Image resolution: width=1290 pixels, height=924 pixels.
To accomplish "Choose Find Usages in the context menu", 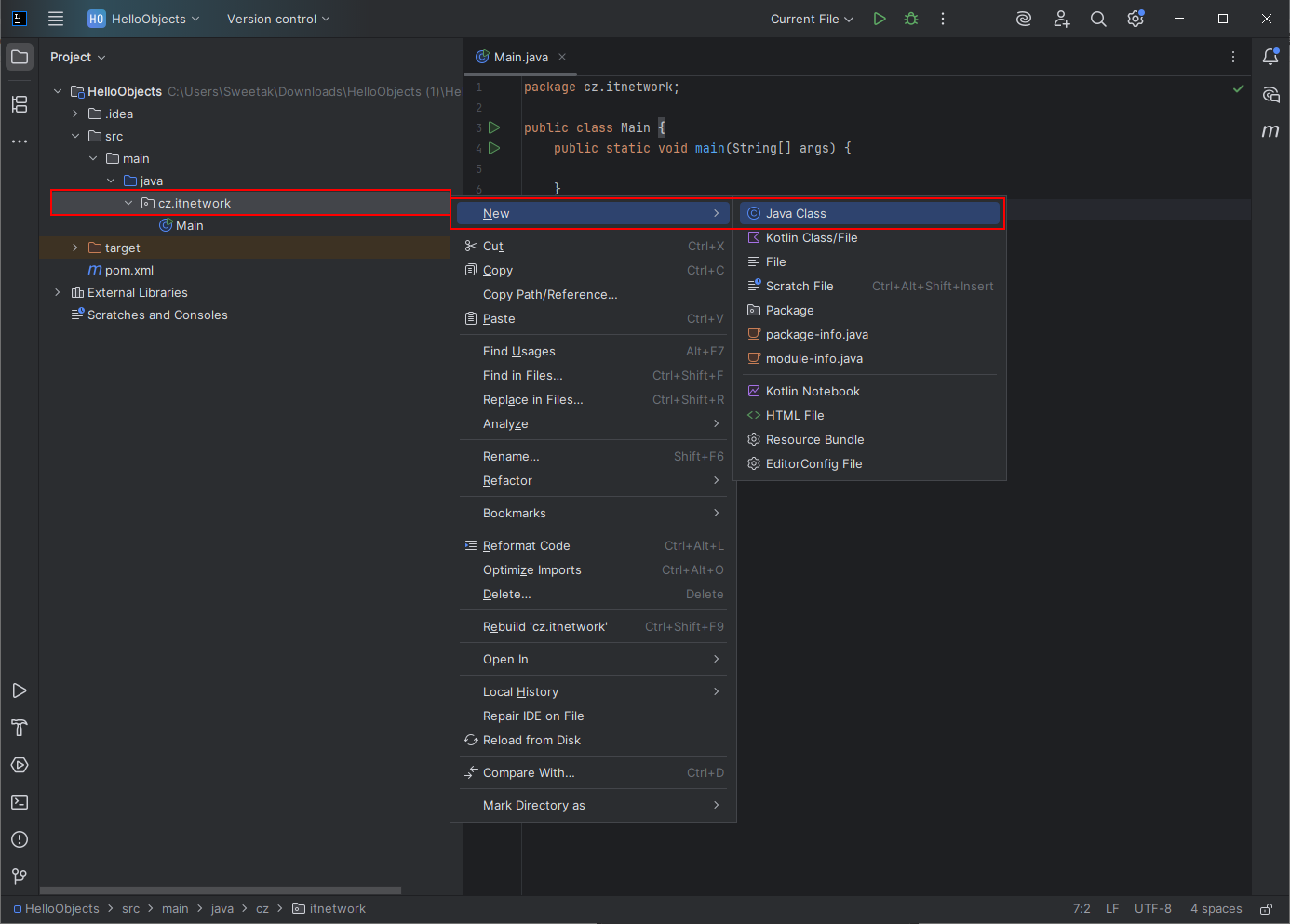I will pyautogui.click(x=593, y=351).
